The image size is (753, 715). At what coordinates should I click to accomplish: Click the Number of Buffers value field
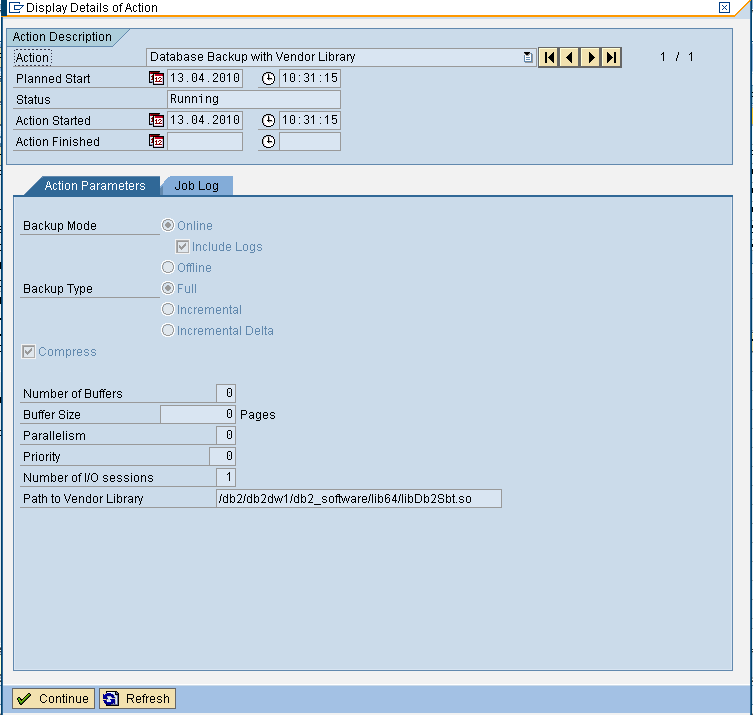click(x=226, y=393)
